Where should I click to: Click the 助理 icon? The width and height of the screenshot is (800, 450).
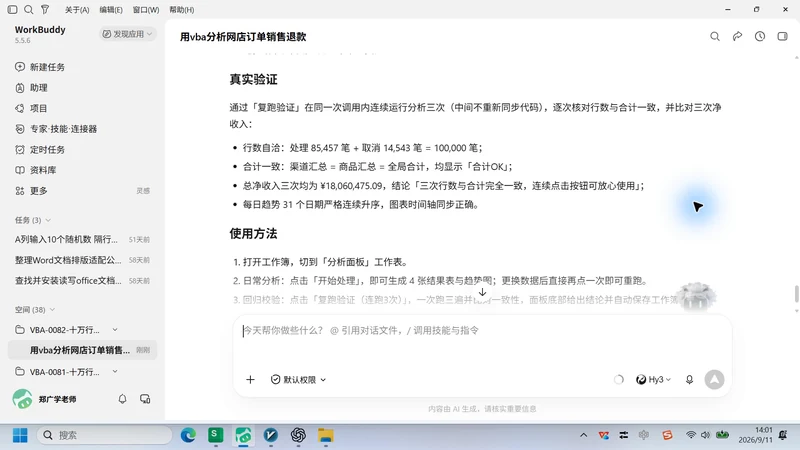(x=20, y=88)
